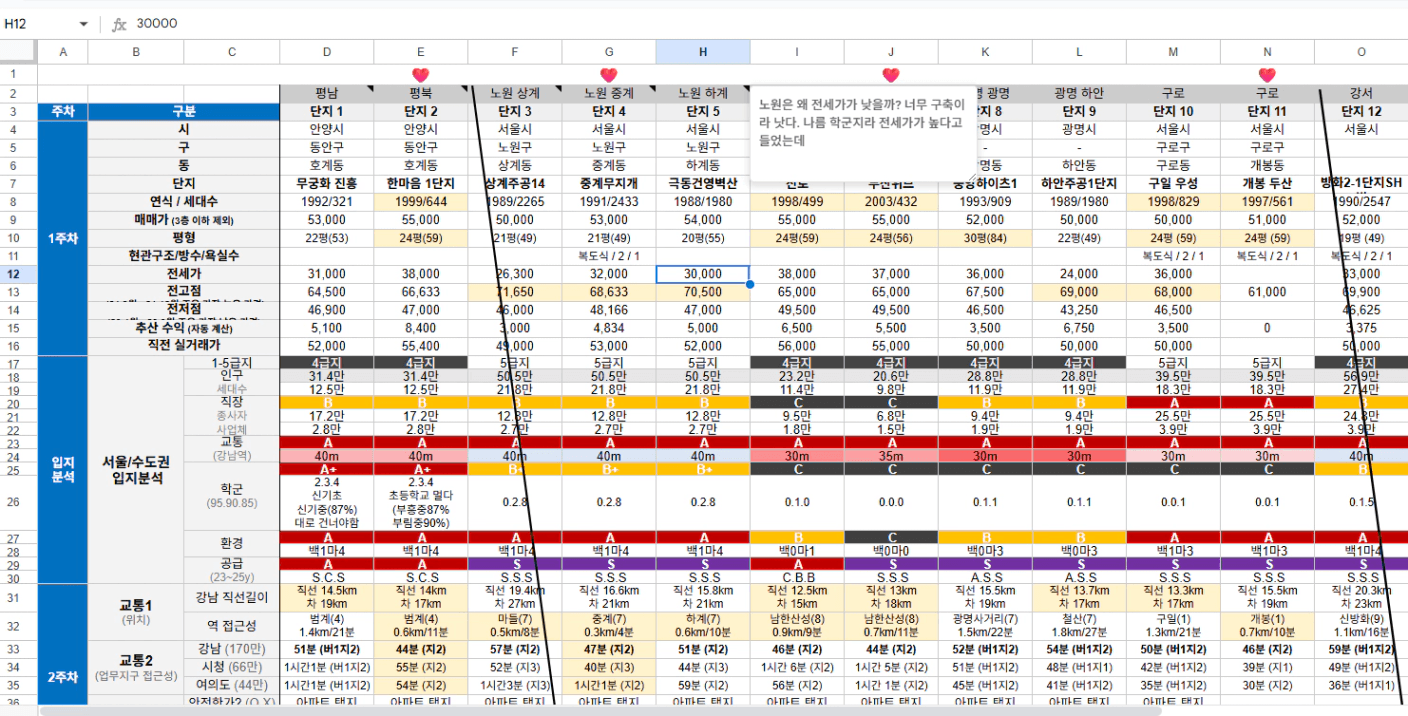Click the fx function icon
Viewport: 1408px width, 716px height.
(119, 24)
